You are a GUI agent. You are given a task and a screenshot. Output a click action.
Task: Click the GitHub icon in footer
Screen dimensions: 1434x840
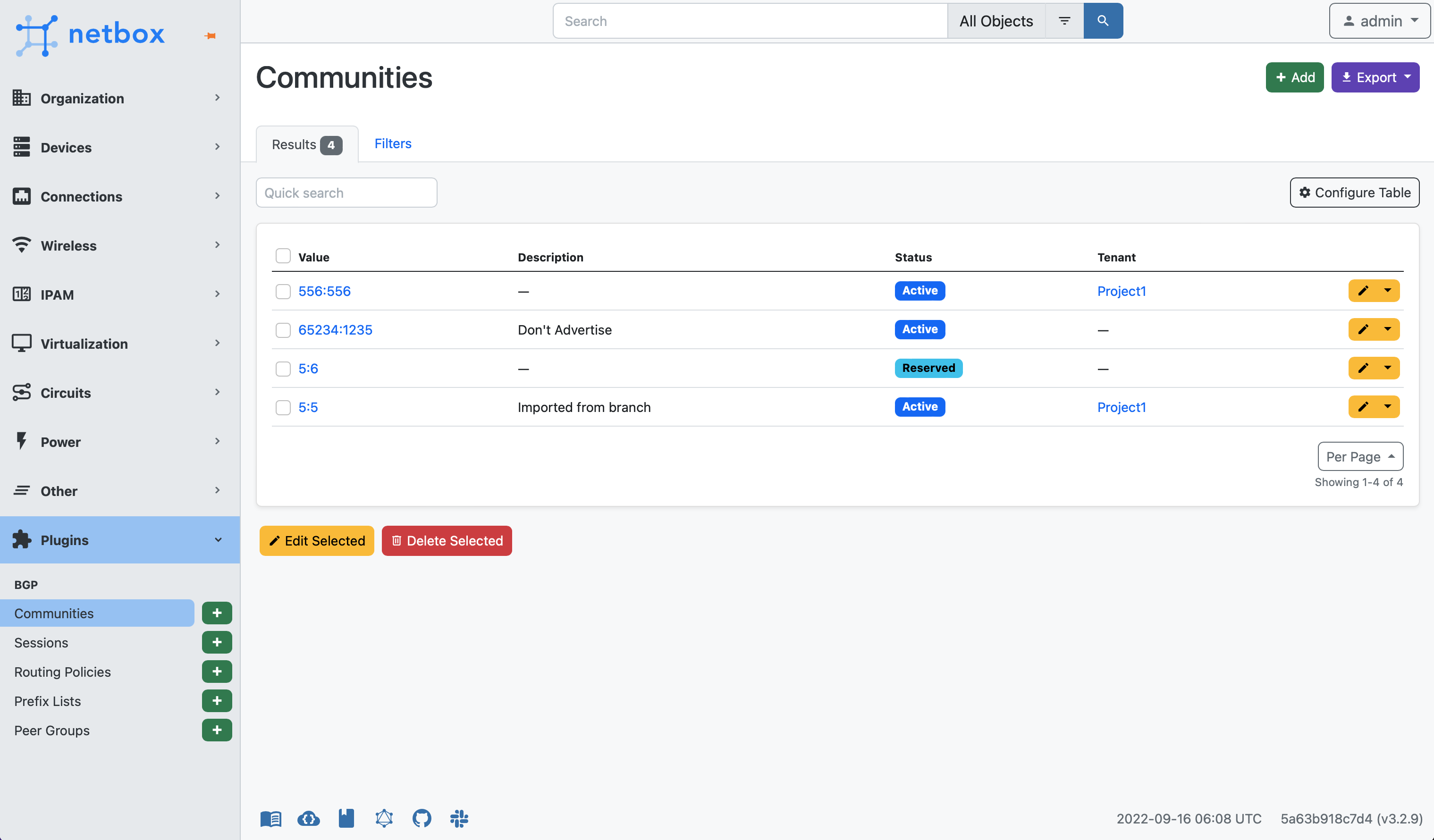click(x=422, y=818)
